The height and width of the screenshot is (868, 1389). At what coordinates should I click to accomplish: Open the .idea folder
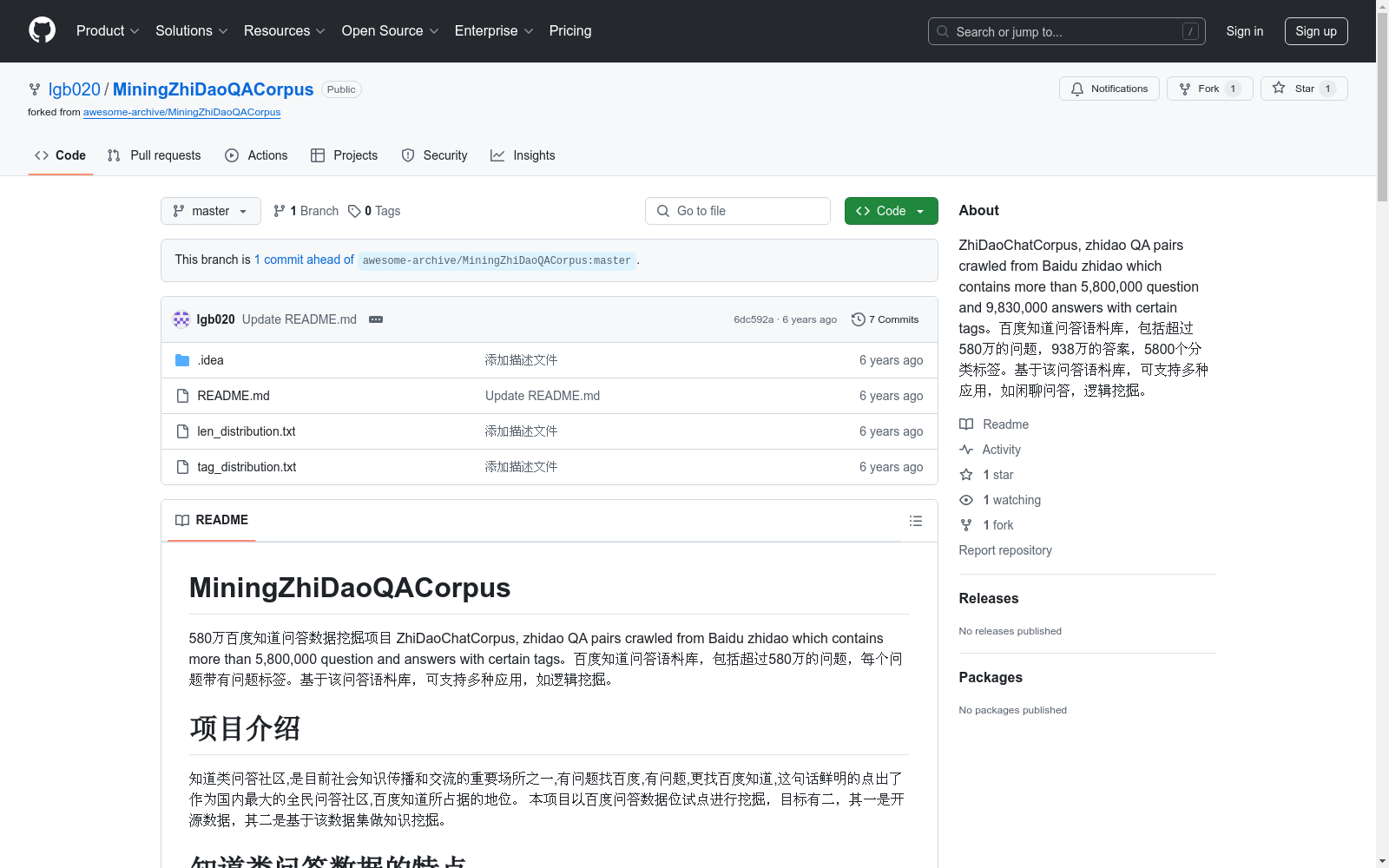point(210,360)
